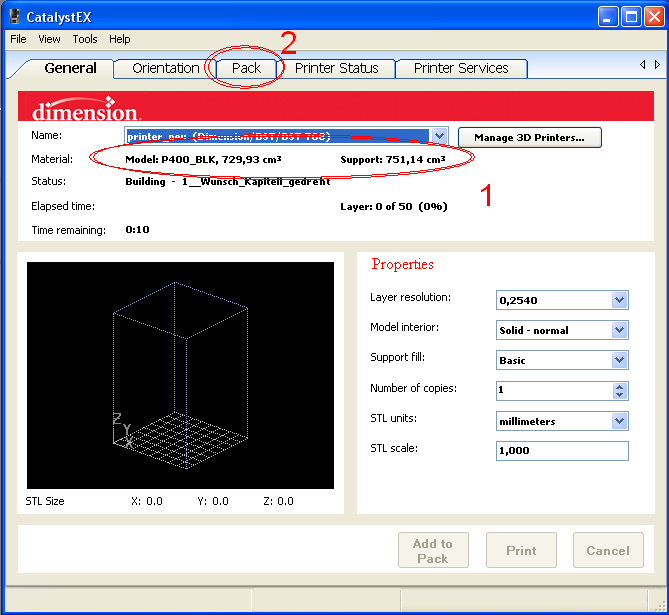Image resolution: width=669 pixels, height=615 pixels.
Task: Expand the STL units dropdown
Action: (619, 421)
